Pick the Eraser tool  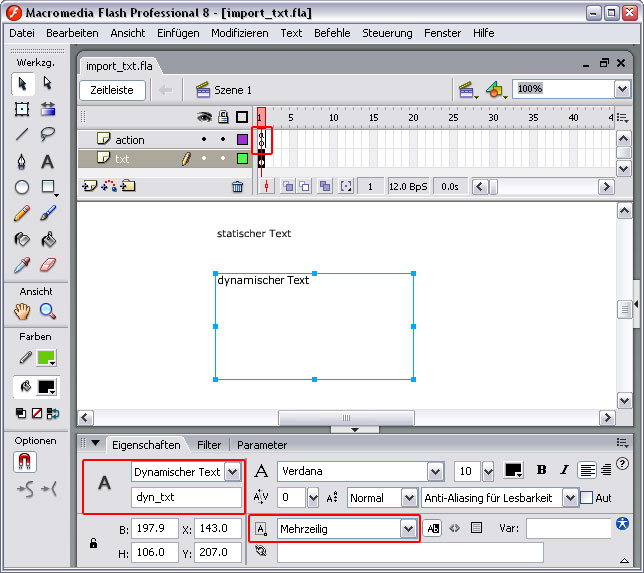[x=48, y=265]
